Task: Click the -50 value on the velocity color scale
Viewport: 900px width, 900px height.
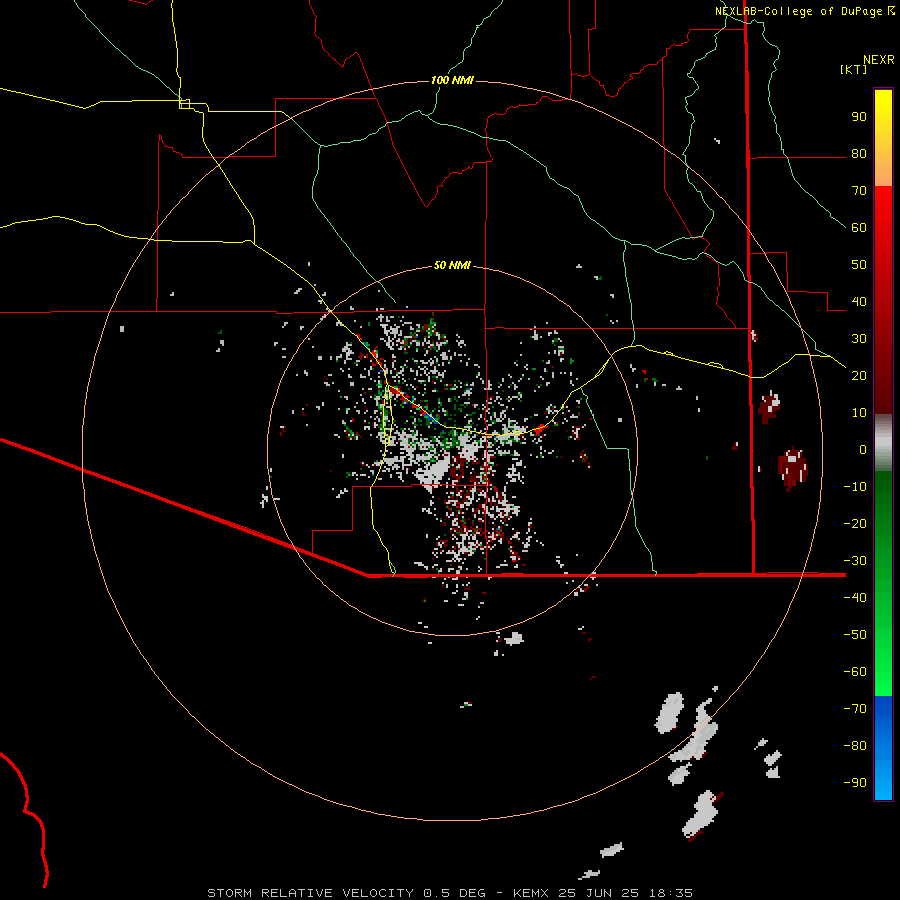Action: (x=855, y=635)
